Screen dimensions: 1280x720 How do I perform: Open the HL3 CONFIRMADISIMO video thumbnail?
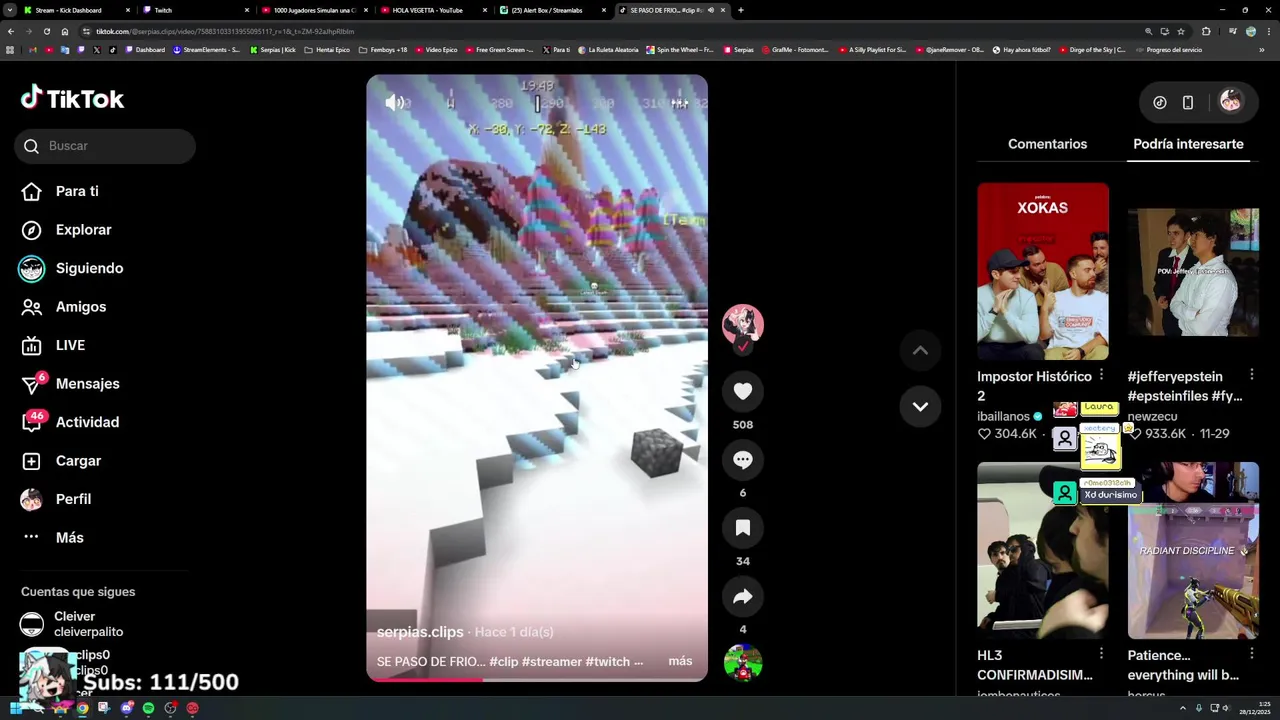(1042, 550)
